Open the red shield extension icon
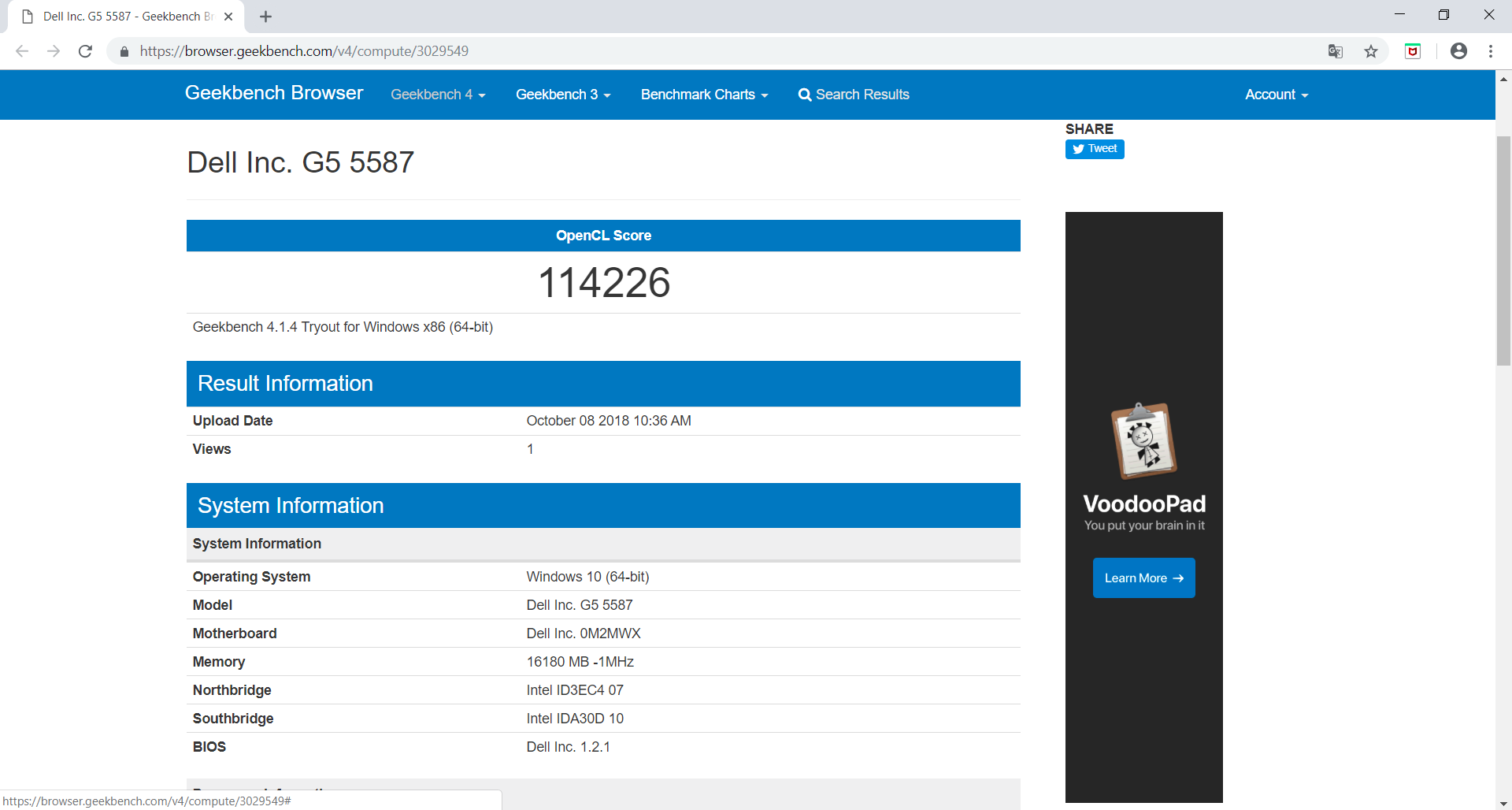The image size is (1512, 810). (x=1413, y=51)
